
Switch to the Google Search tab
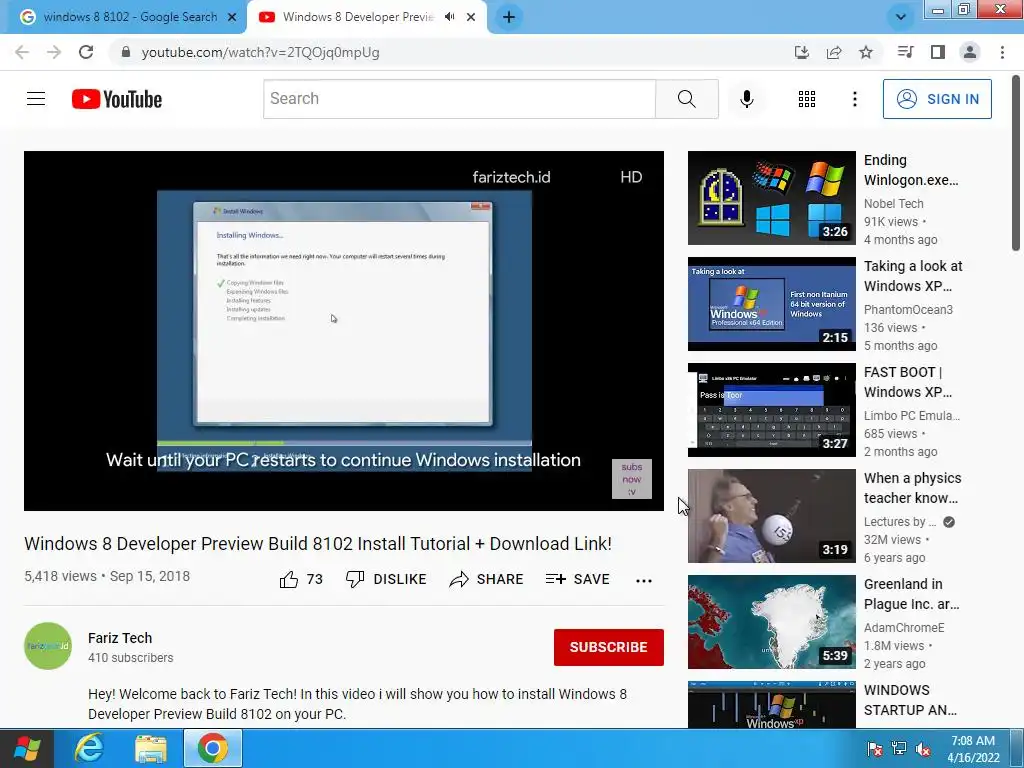pos(123,17)
